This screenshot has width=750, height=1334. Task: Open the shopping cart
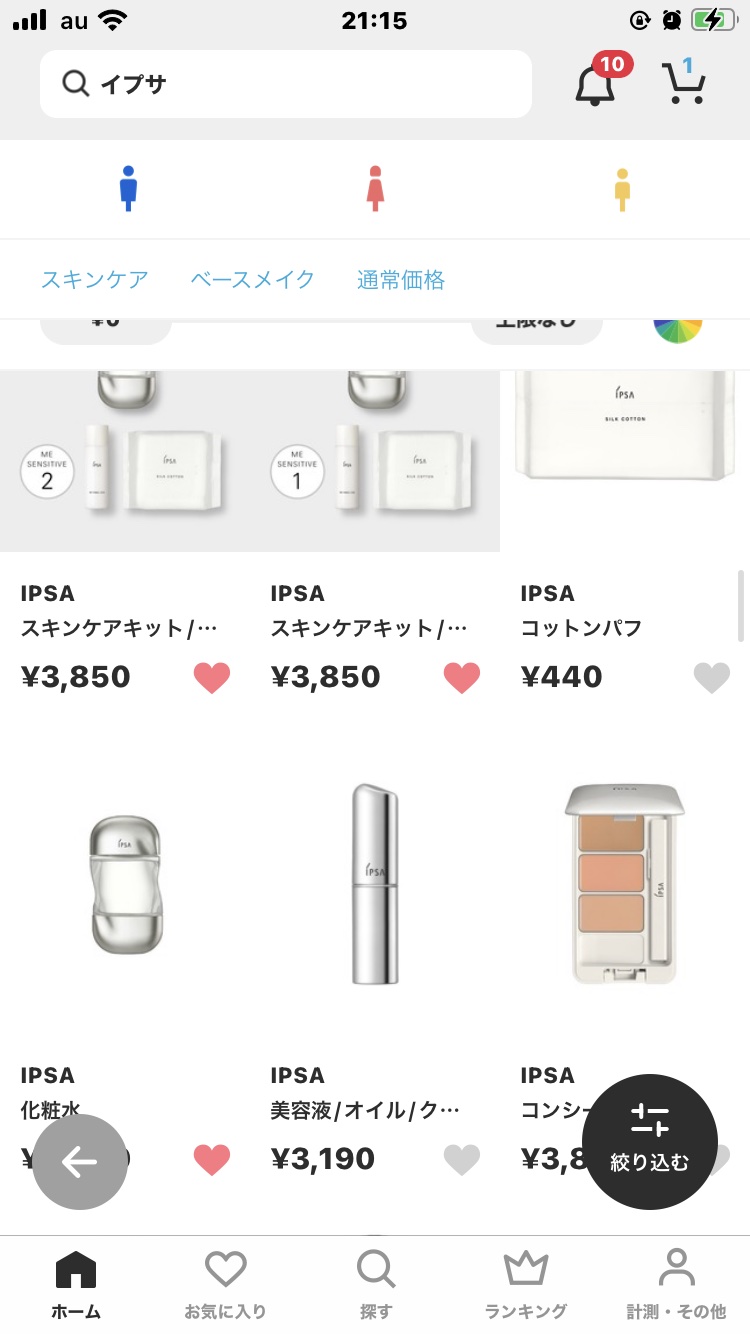coord(684,83)
